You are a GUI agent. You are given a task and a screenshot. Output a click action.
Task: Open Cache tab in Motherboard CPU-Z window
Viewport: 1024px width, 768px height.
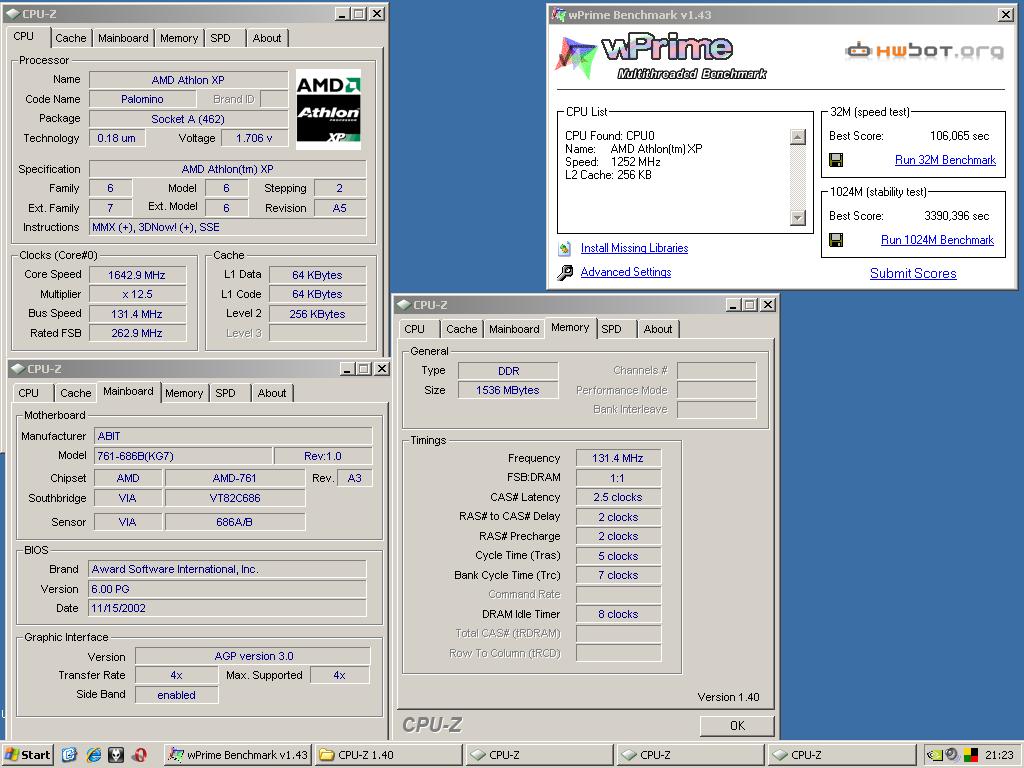tap(76, 393)
